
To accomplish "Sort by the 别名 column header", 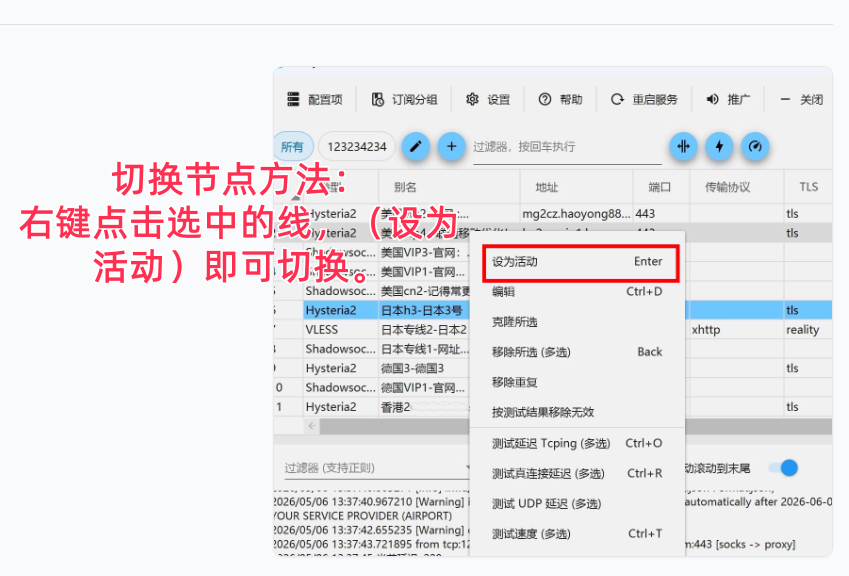I will [x=449, y=187].
